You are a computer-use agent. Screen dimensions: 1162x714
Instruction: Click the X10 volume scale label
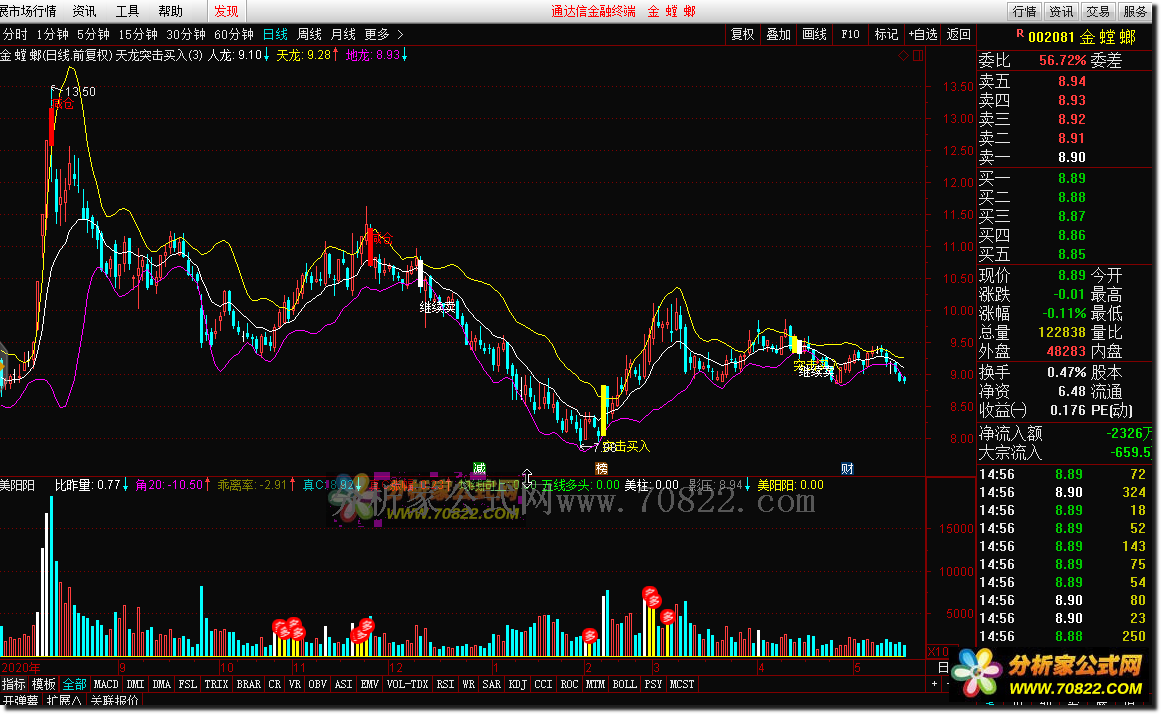[x=937, y=652]
